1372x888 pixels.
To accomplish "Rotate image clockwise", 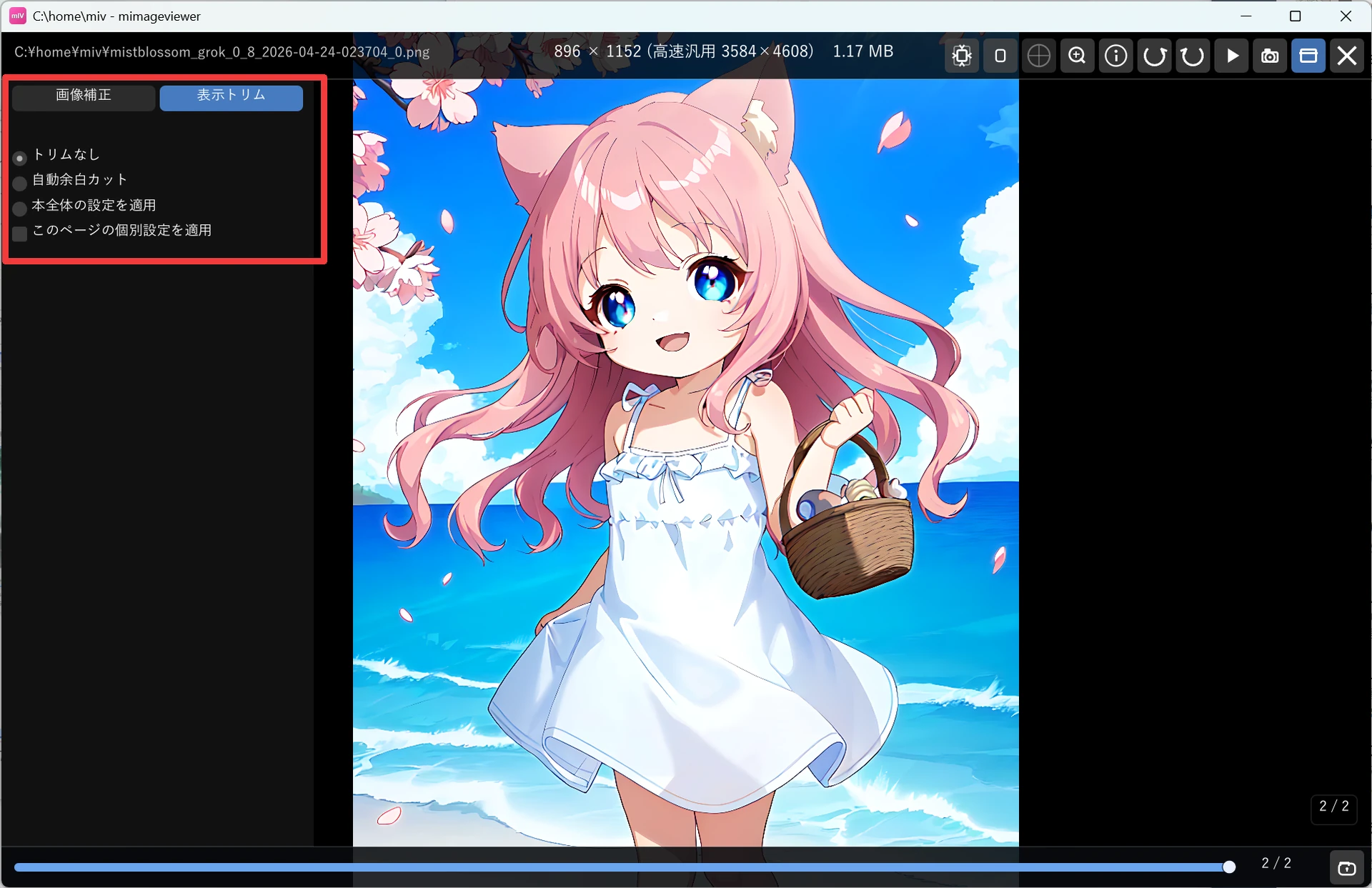I will 1155,56.
